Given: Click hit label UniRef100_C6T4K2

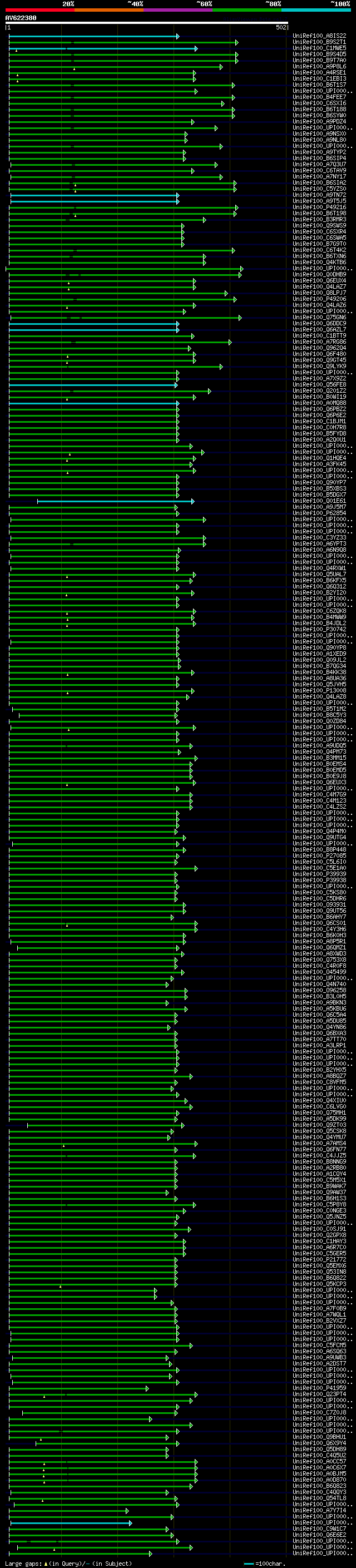Looking at the screenshot, I should (x=319, y=250).
